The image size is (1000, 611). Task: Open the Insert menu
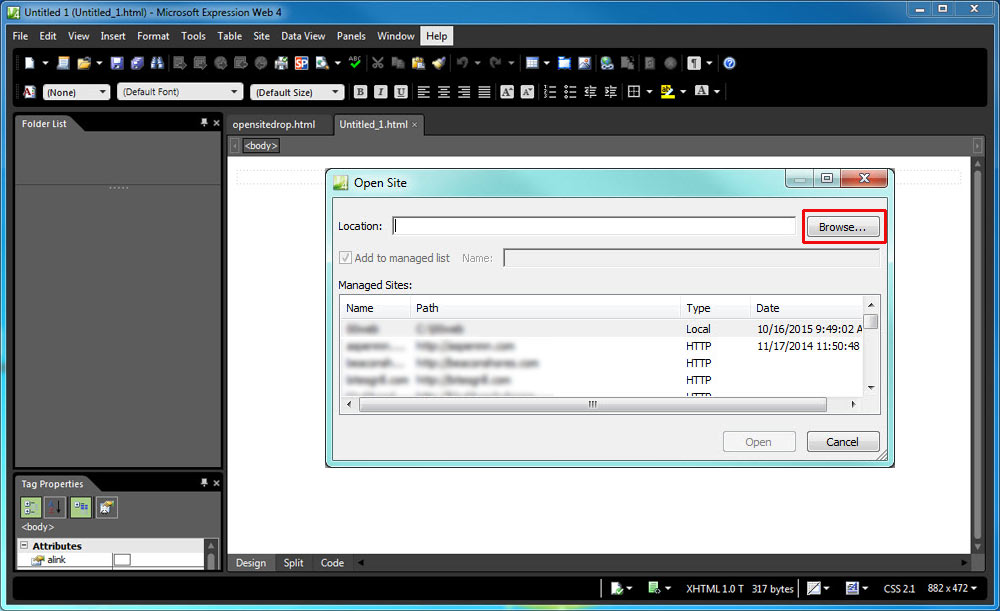(113, 36)
